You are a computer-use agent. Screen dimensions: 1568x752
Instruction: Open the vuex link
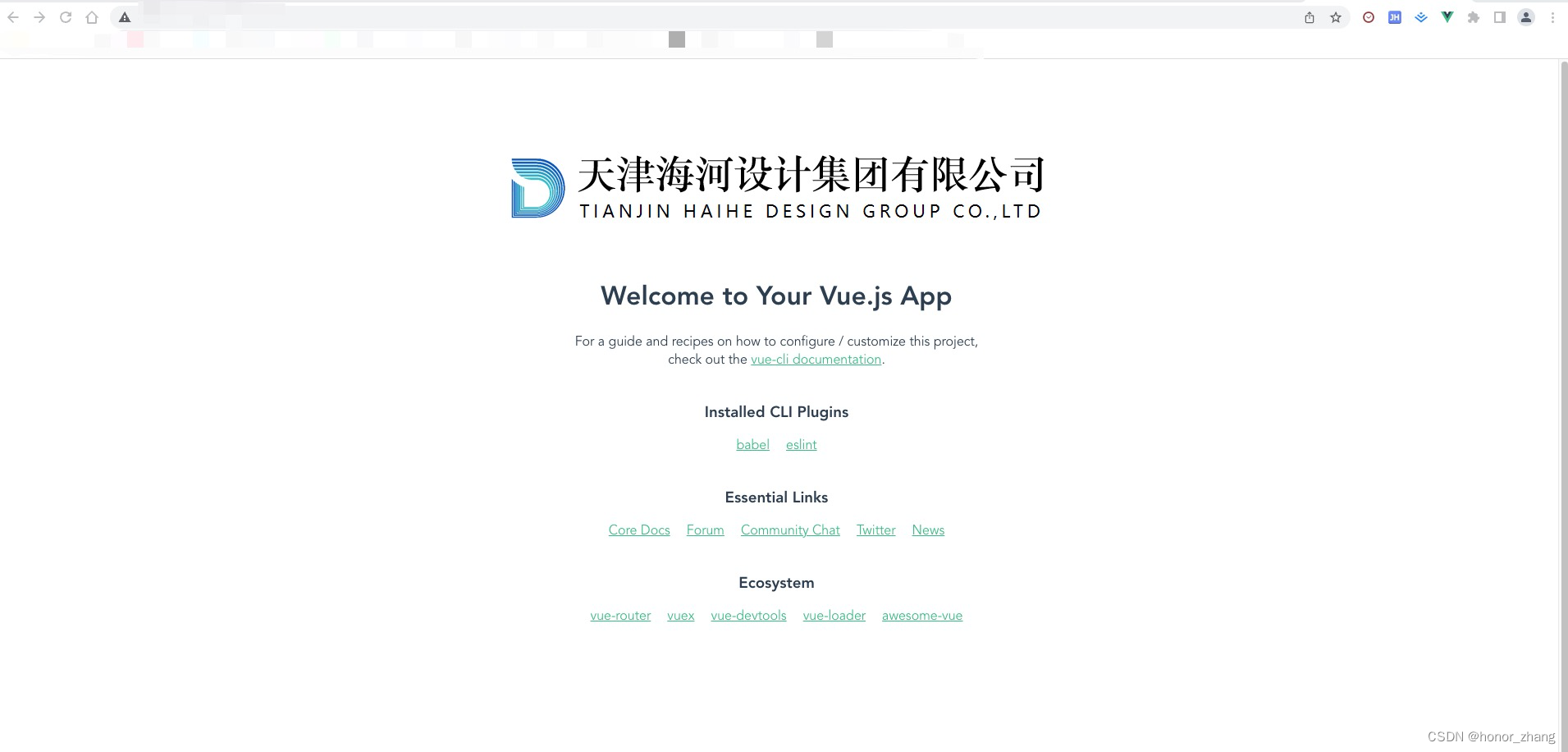pos(680,616)
